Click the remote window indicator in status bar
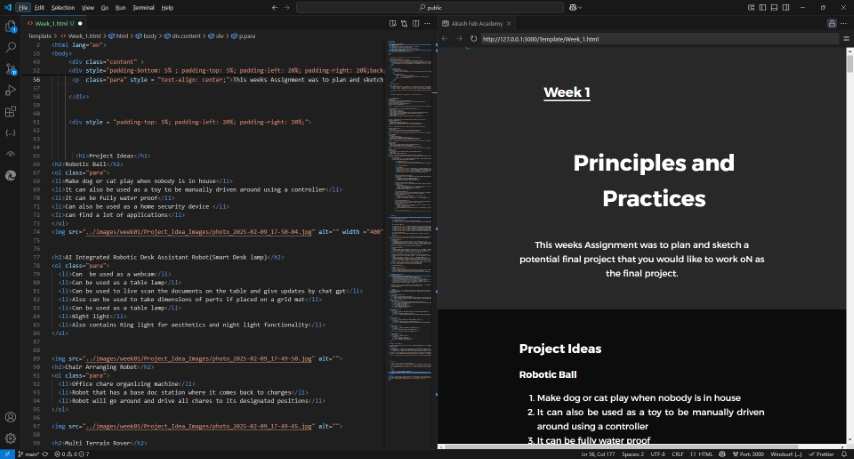Image resolution: width=854 pixels, height=459 pixels. point(7,454)
